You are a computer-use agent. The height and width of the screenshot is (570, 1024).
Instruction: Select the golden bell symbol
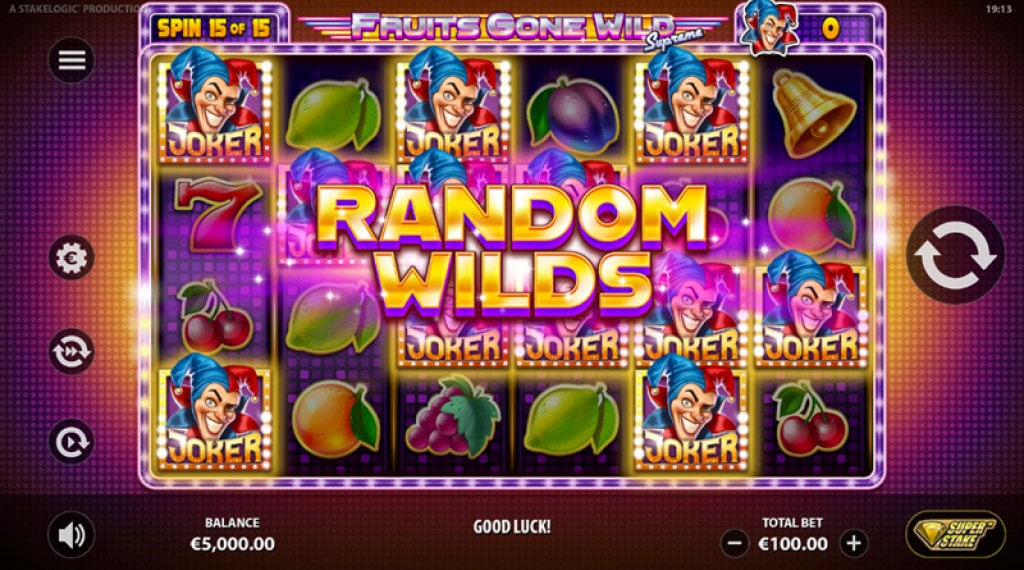pyautogui.click(x=812, y=114)
